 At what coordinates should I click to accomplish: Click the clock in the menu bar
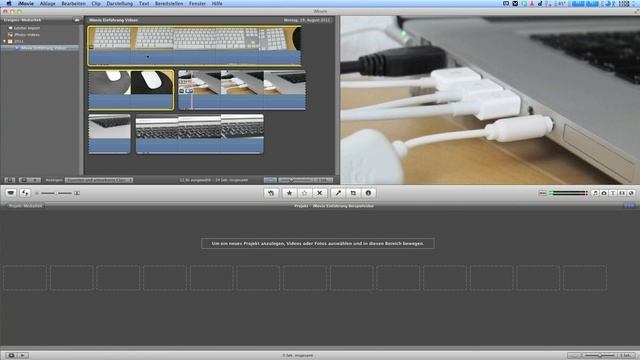[624, 3]
